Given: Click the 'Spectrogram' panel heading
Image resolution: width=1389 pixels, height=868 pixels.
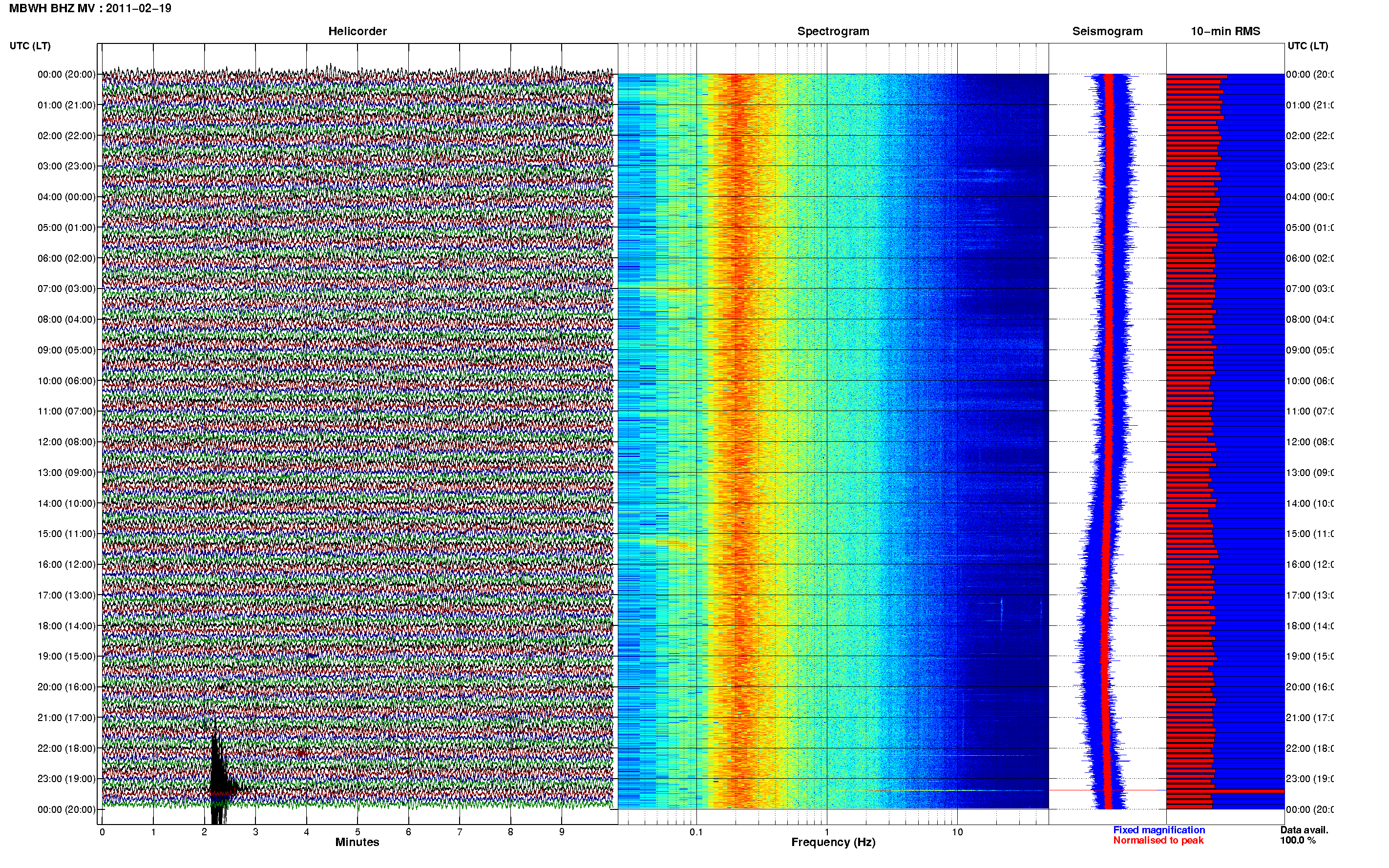Looking at the screenshot, I should pos(833,31).
